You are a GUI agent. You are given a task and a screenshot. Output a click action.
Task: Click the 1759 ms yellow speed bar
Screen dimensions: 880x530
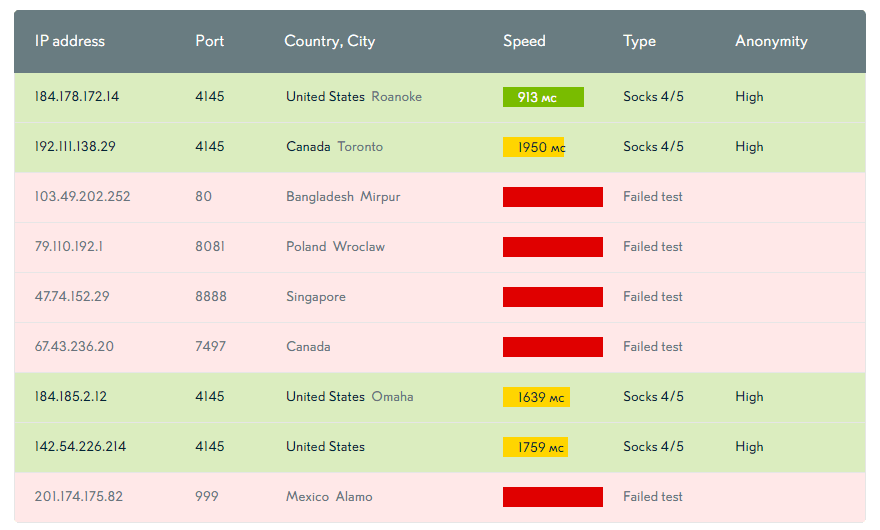pos(535,447)
